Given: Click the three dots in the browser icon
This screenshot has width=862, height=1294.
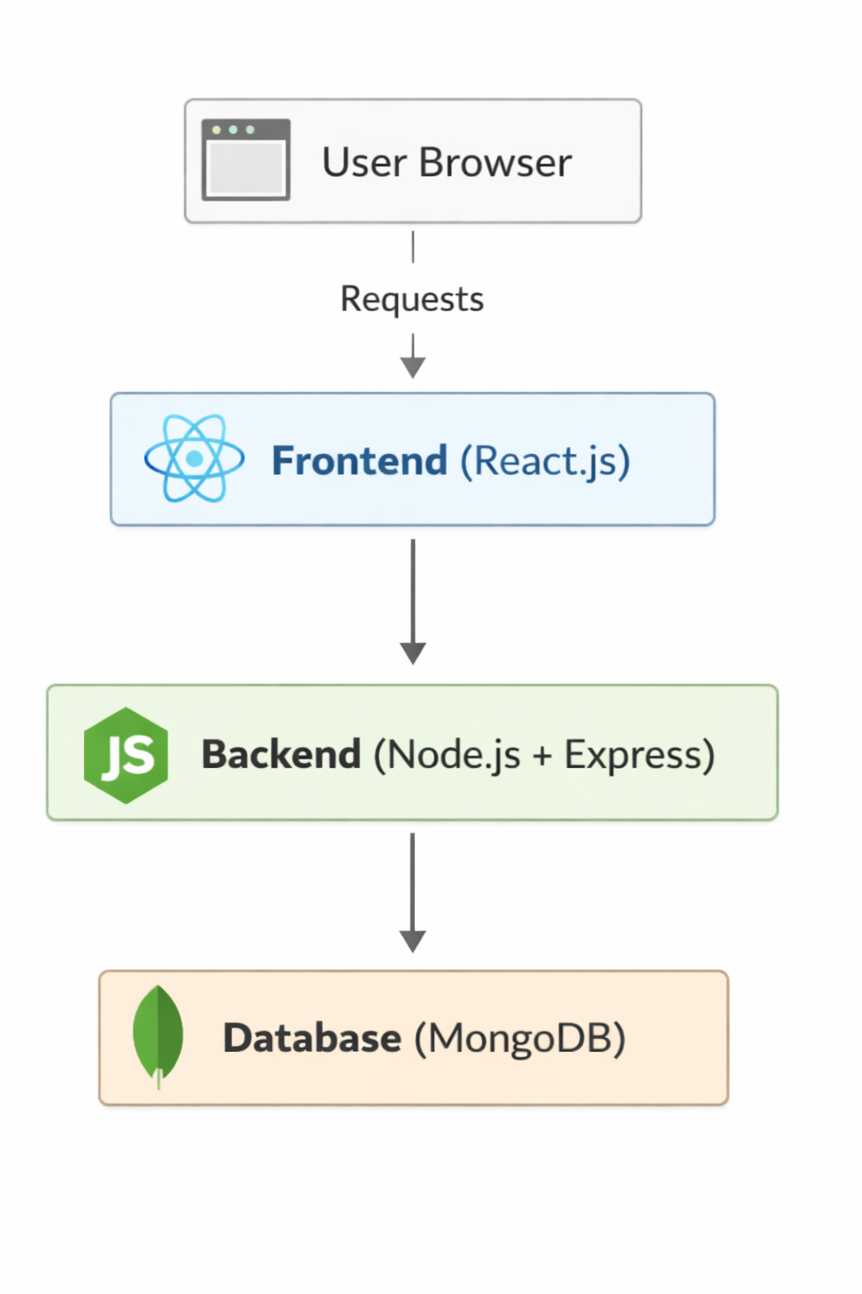Looking at the screenshot, I should pos(233,130).
